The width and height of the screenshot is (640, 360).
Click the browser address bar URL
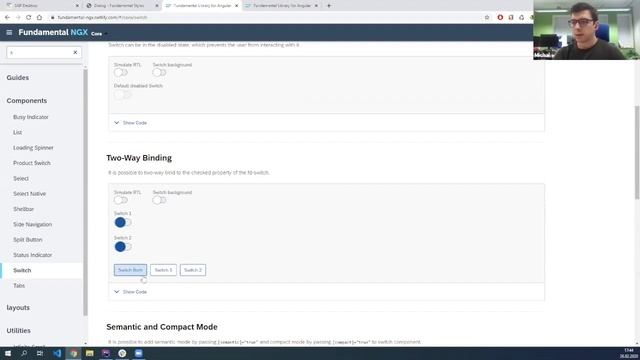coord(102,18)
